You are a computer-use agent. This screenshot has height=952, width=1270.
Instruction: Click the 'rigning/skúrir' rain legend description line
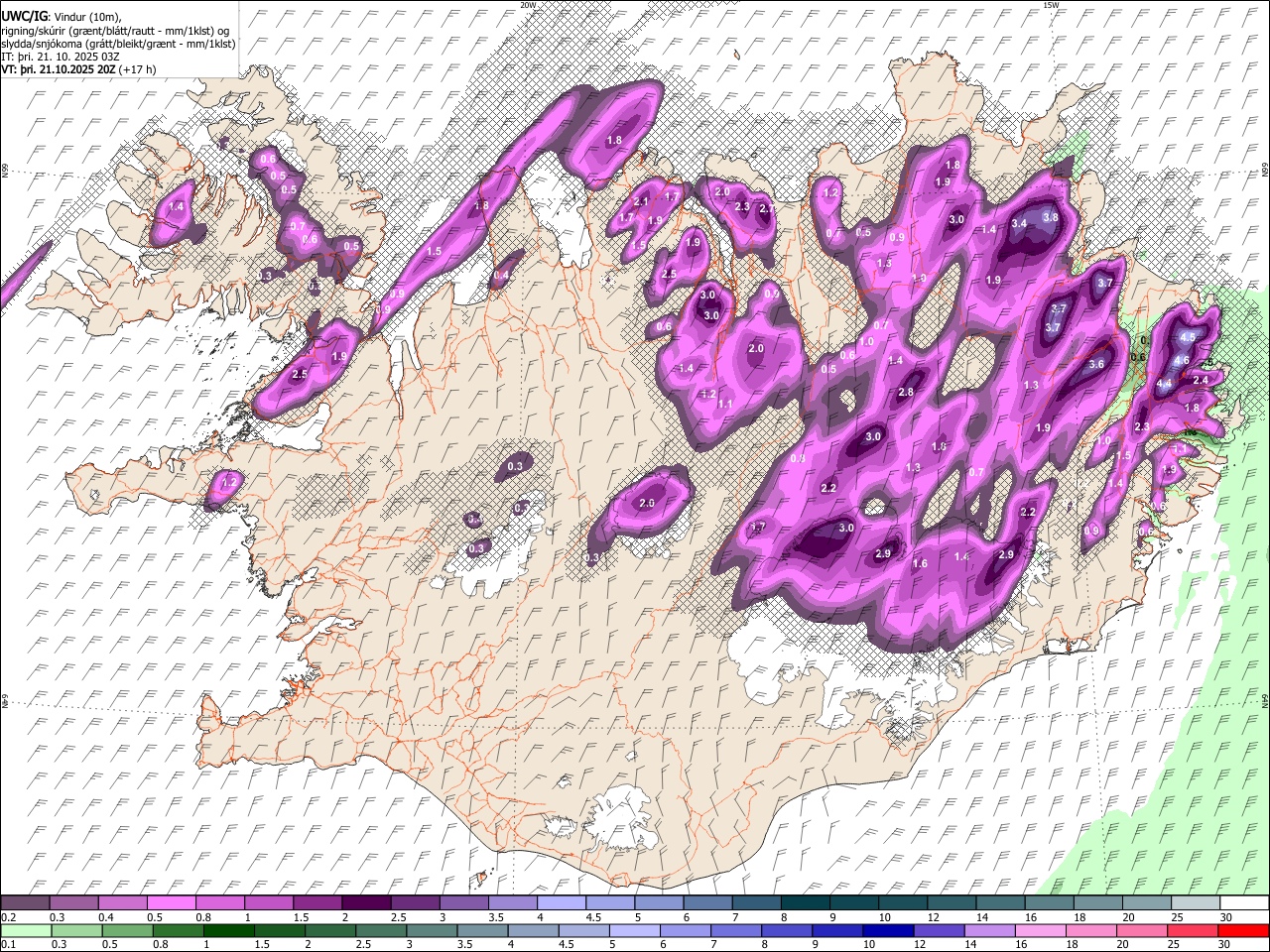click(116, 31)
